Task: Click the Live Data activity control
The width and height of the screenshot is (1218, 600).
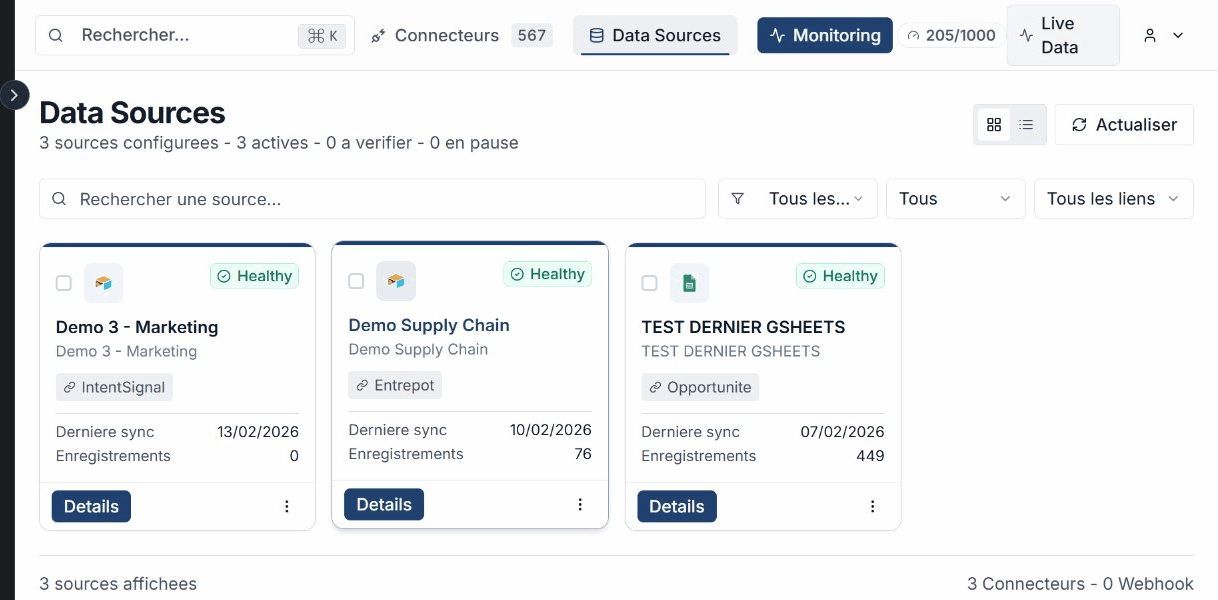Action: click(x=1062, y=35)
